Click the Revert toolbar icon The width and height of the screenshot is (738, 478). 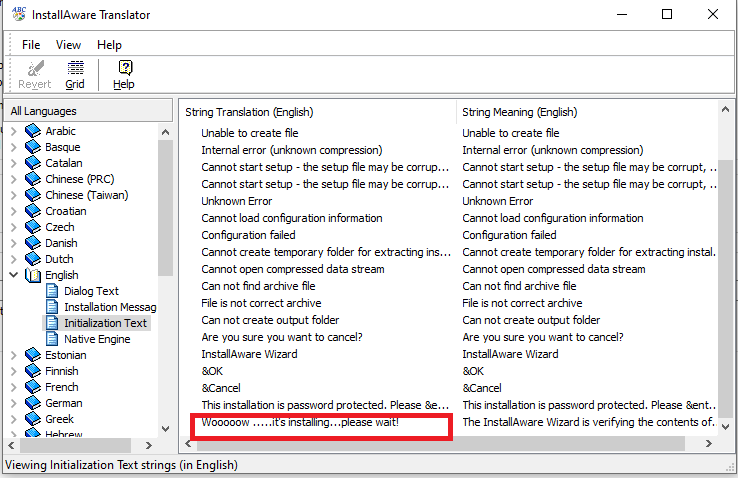pyautogui.click(x=35, y=69)
